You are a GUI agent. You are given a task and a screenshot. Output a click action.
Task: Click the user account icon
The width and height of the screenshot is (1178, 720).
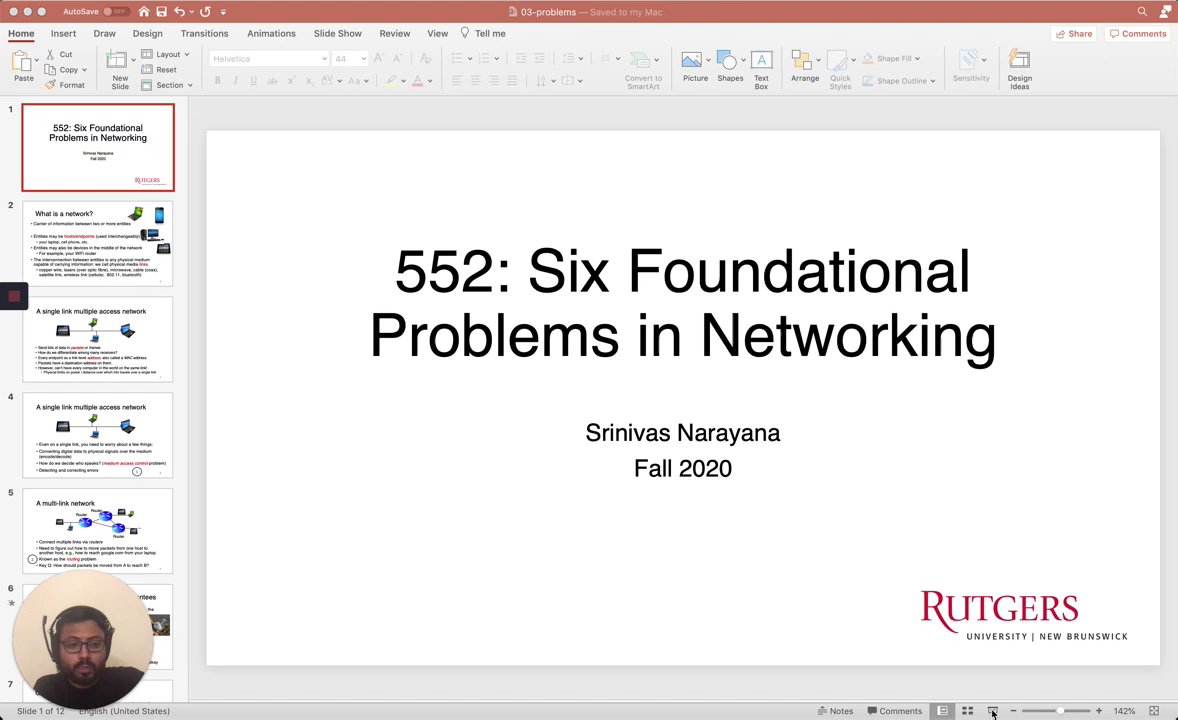tap(1167, 11)
